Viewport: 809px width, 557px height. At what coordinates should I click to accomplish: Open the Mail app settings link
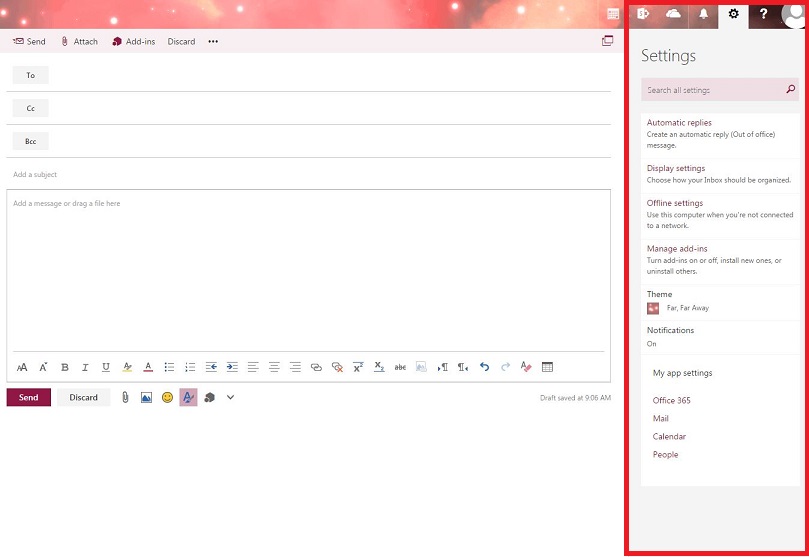click(x=661, y=419)
